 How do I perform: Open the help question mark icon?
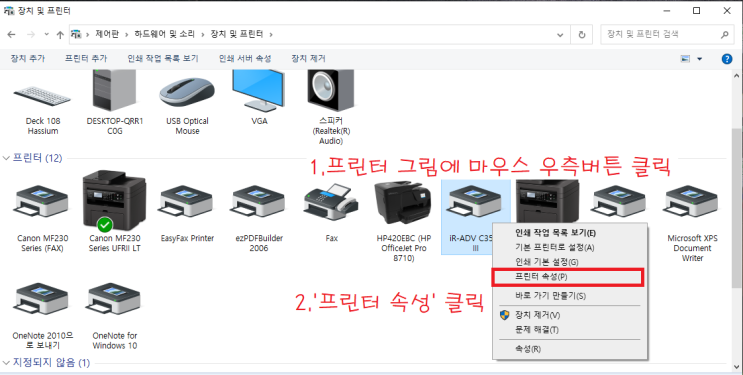coord(726,59)
